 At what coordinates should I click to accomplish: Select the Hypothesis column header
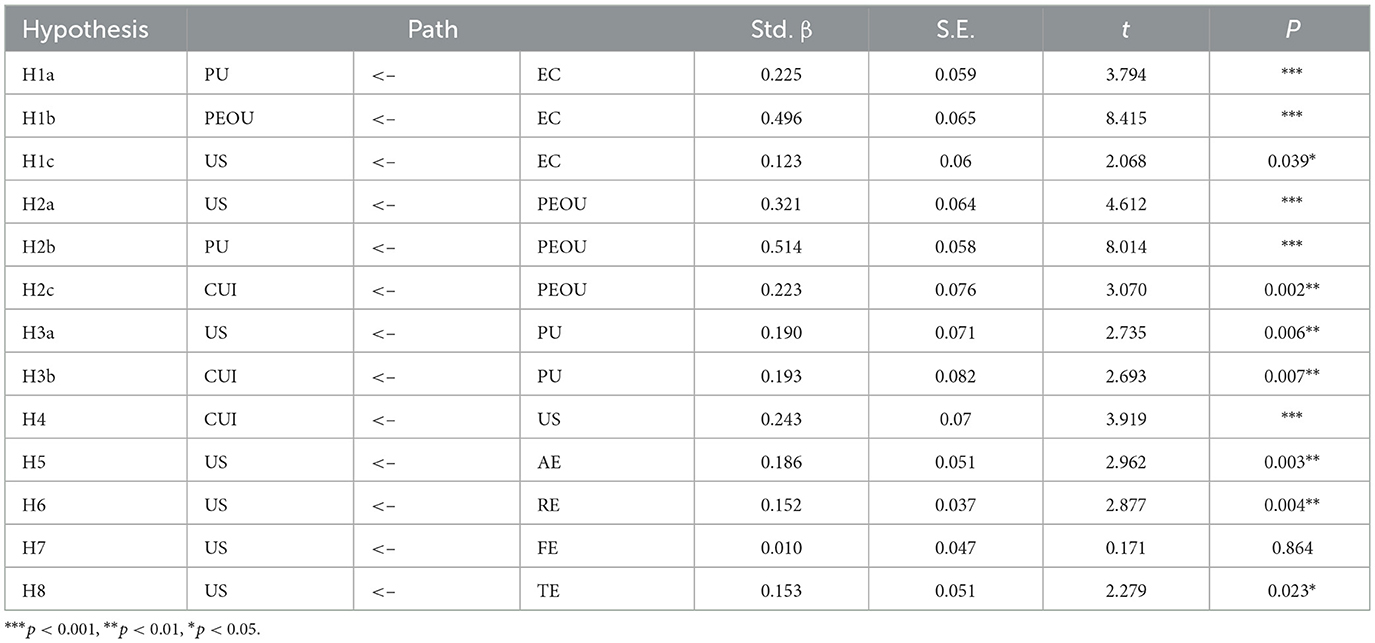86,29
